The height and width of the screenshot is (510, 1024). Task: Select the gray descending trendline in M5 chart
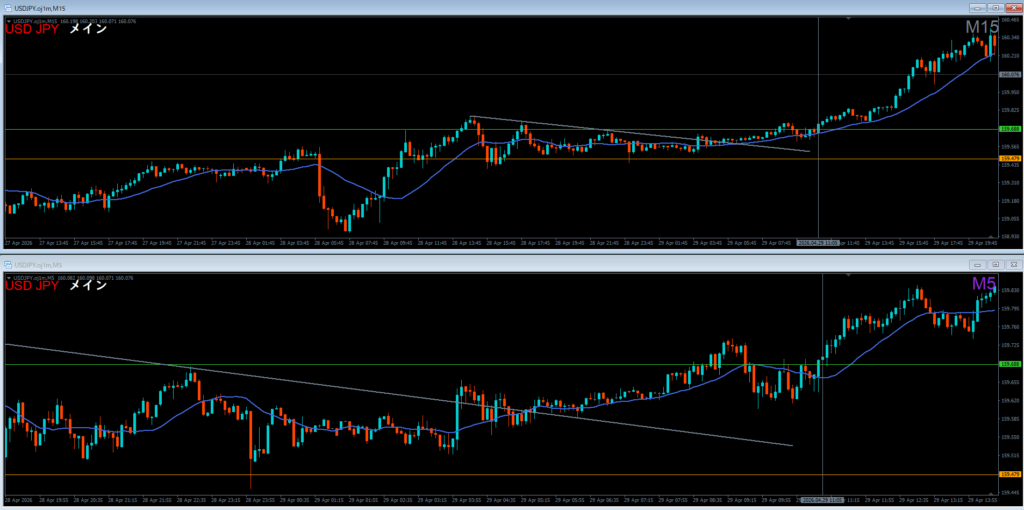398,394
